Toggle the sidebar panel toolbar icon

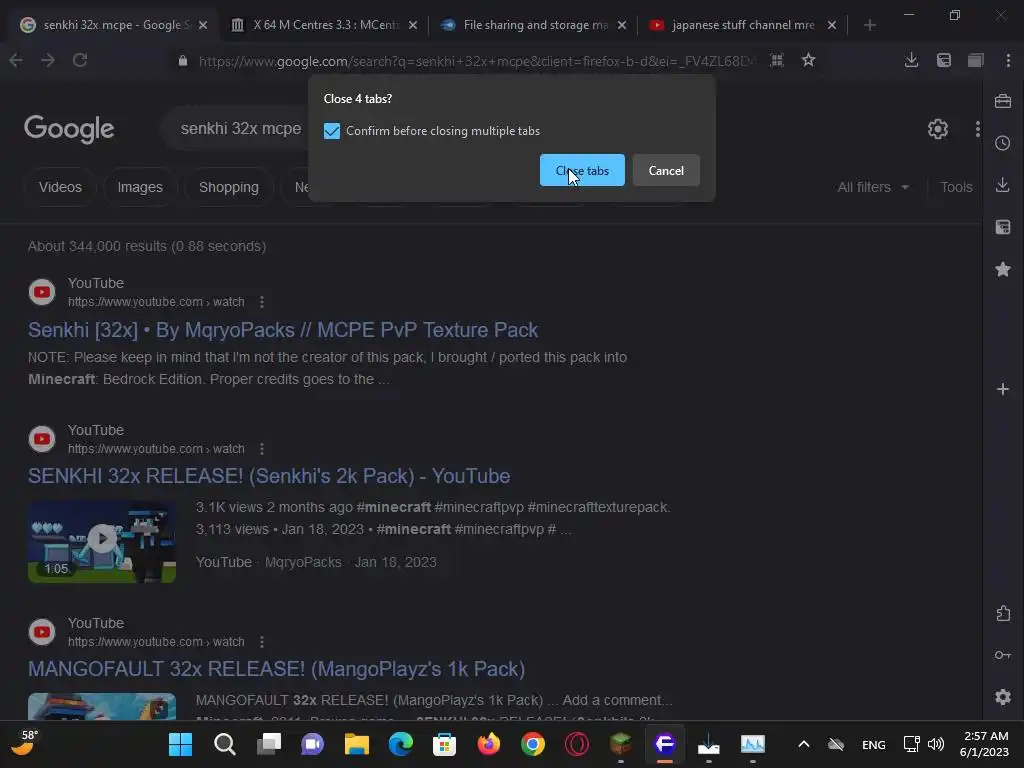(944, 60)
